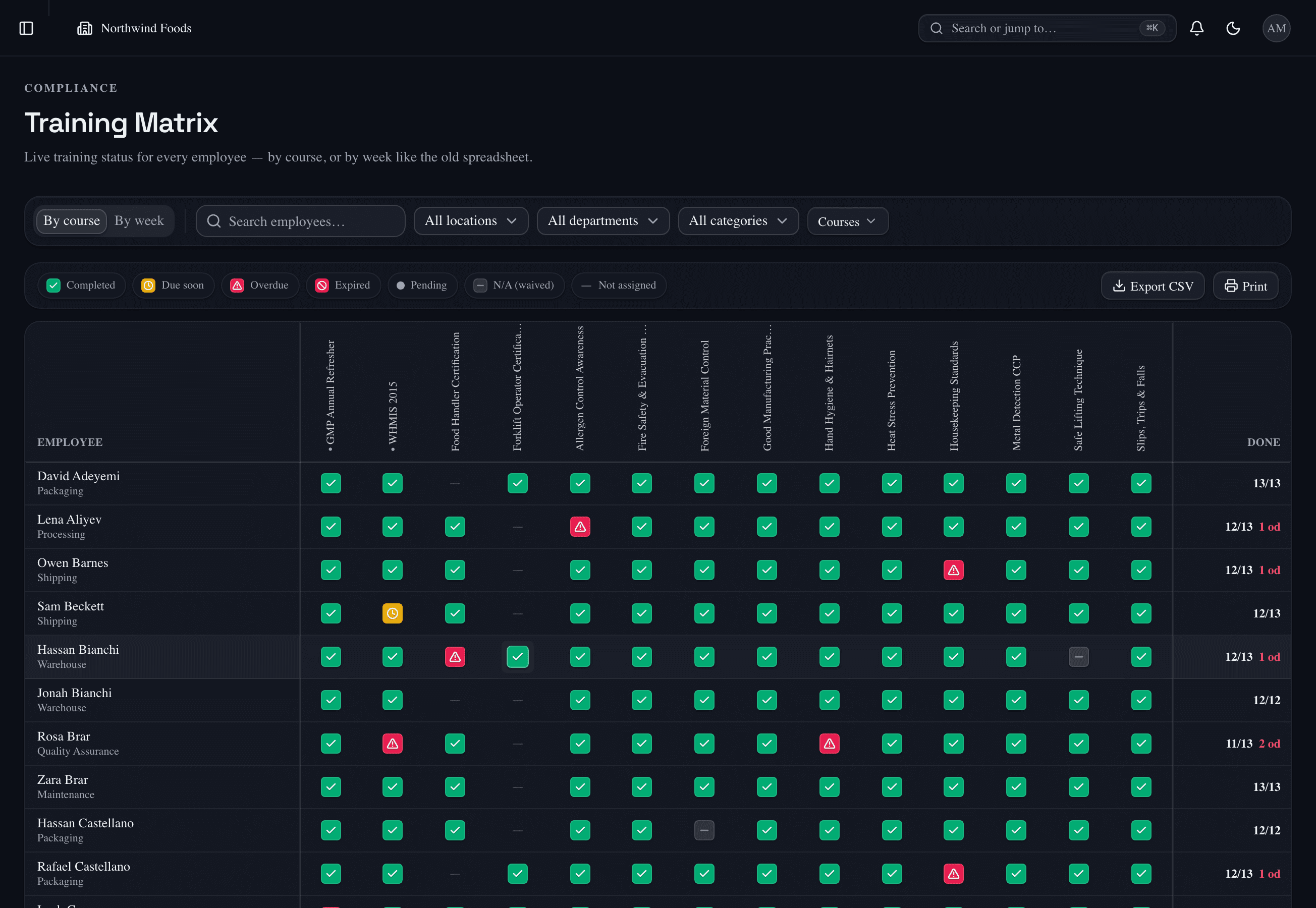Open the All locations dropdown

[471, 221]
